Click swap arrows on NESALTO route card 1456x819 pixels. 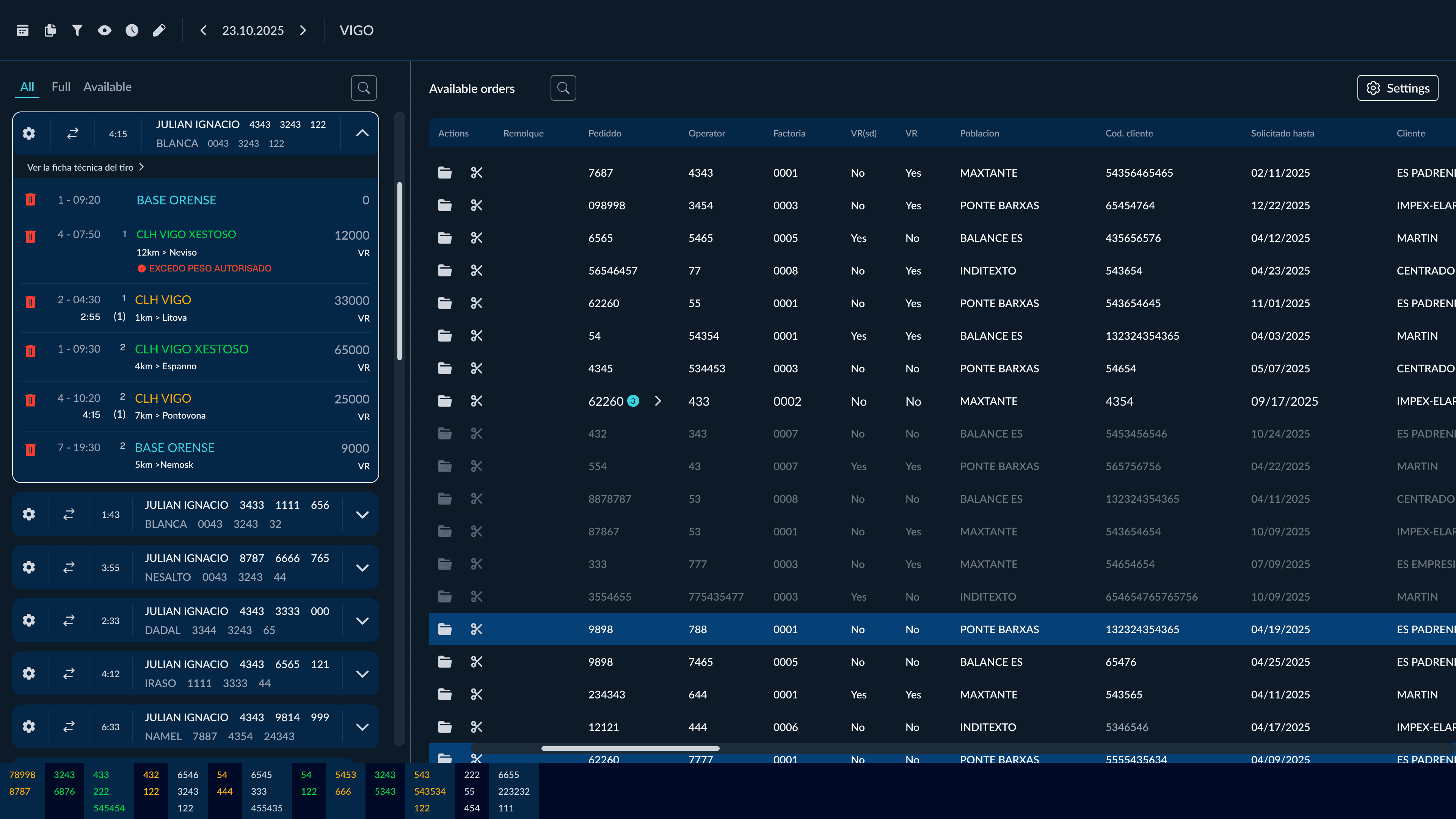(x=69, y=568)
